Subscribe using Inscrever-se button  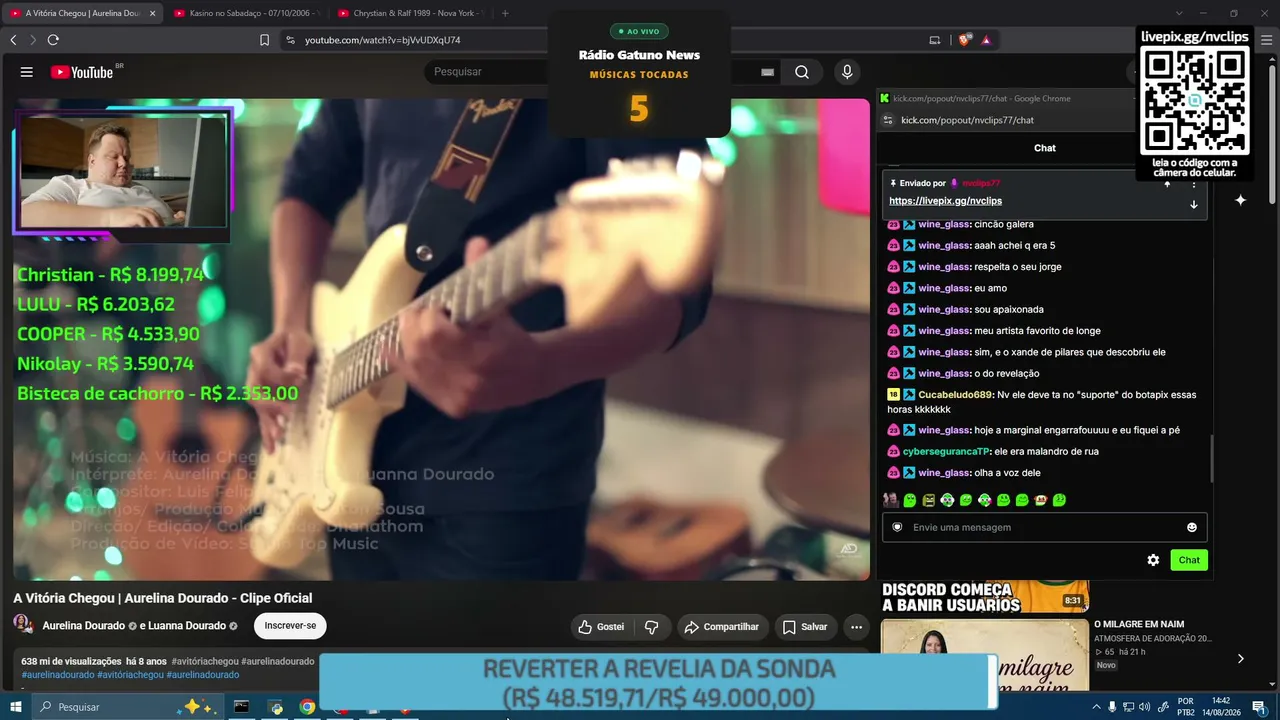point(290,626)
